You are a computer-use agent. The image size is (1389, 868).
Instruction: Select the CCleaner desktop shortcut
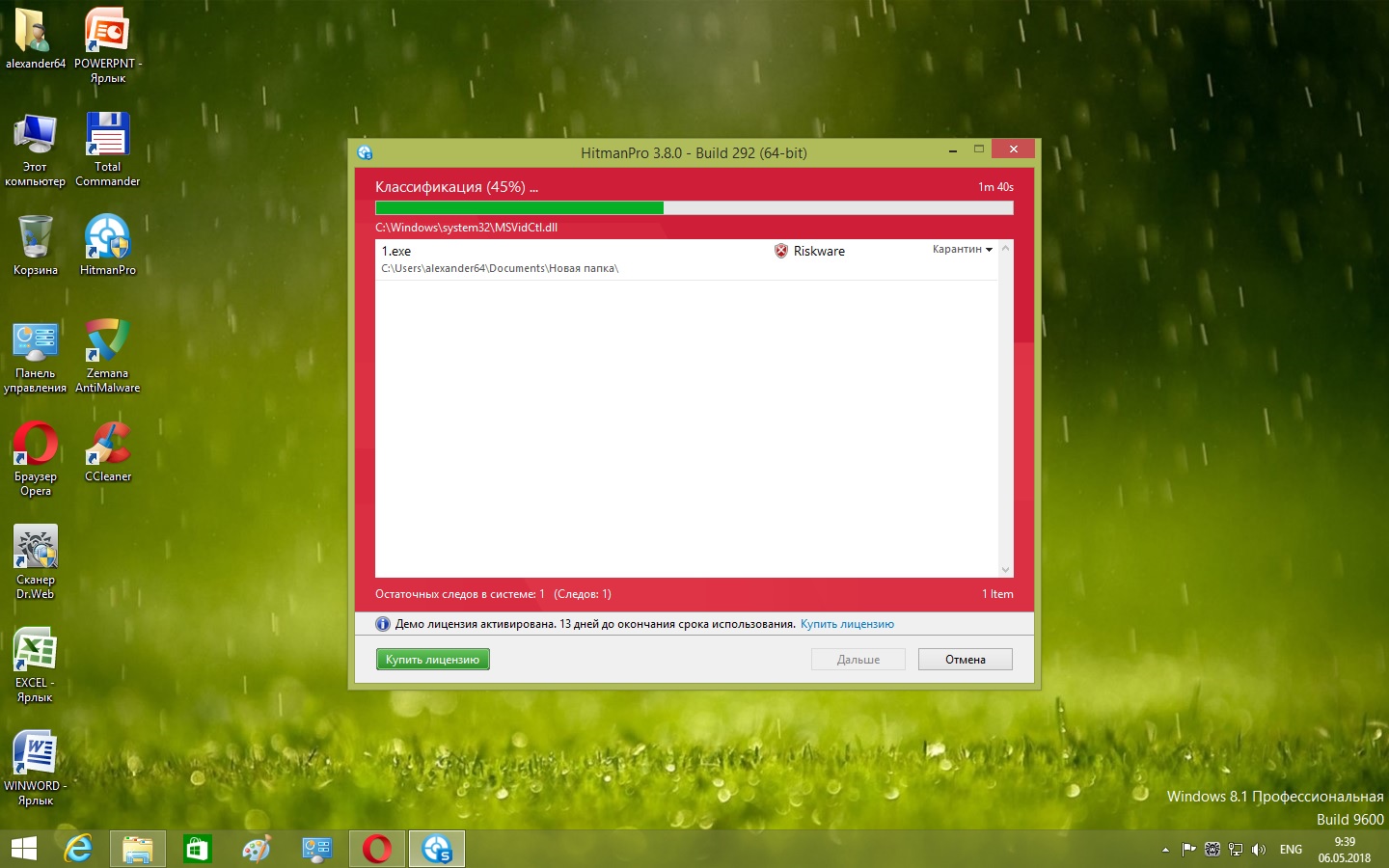108,451
